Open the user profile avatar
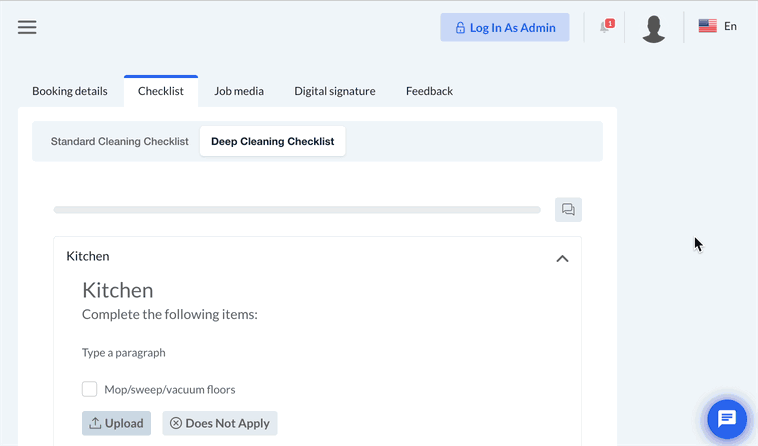Viewport: 758px width, 446px height. (654, 28)
